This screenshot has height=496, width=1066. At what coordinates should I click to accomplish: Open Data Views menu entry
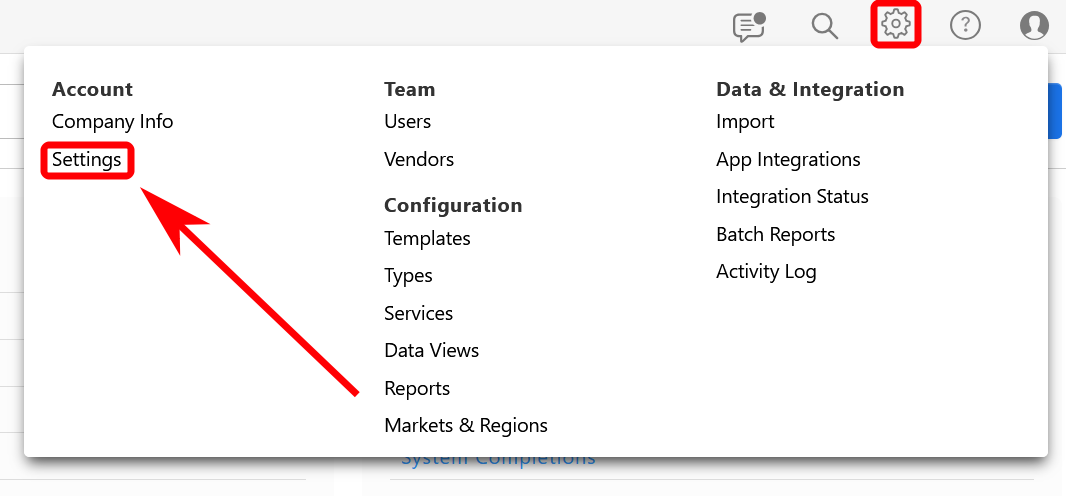pyautogui.click(x=431, y=351)
